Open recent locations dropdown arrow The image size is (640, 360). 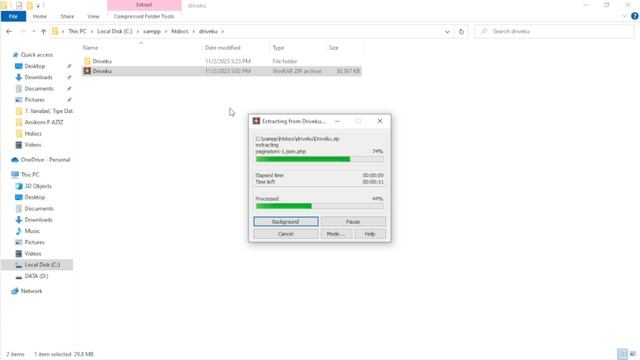[33, 31]
